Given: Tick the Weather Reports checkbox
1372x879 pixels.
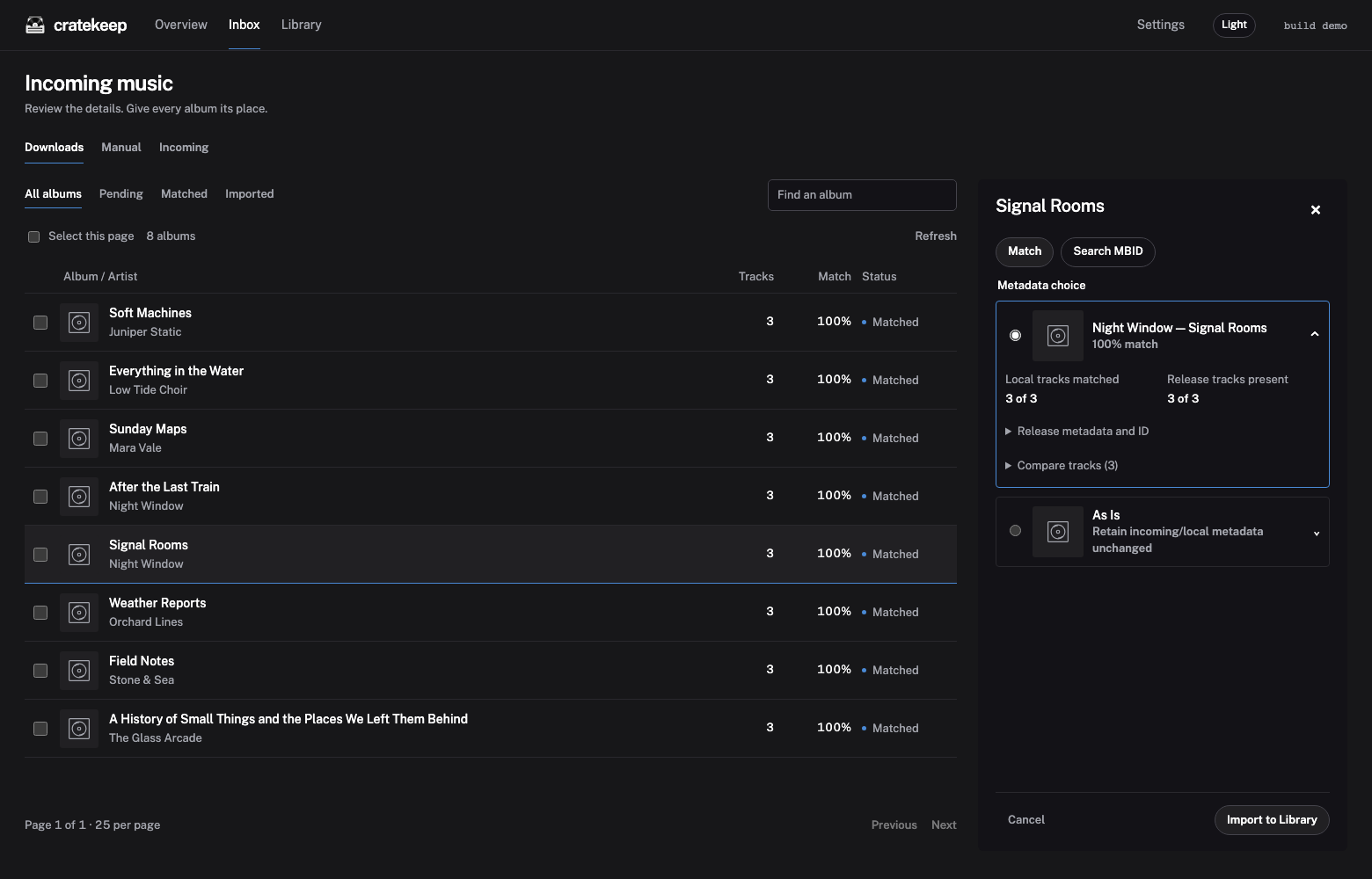Looking at the screenshot, I should [40, 613].
